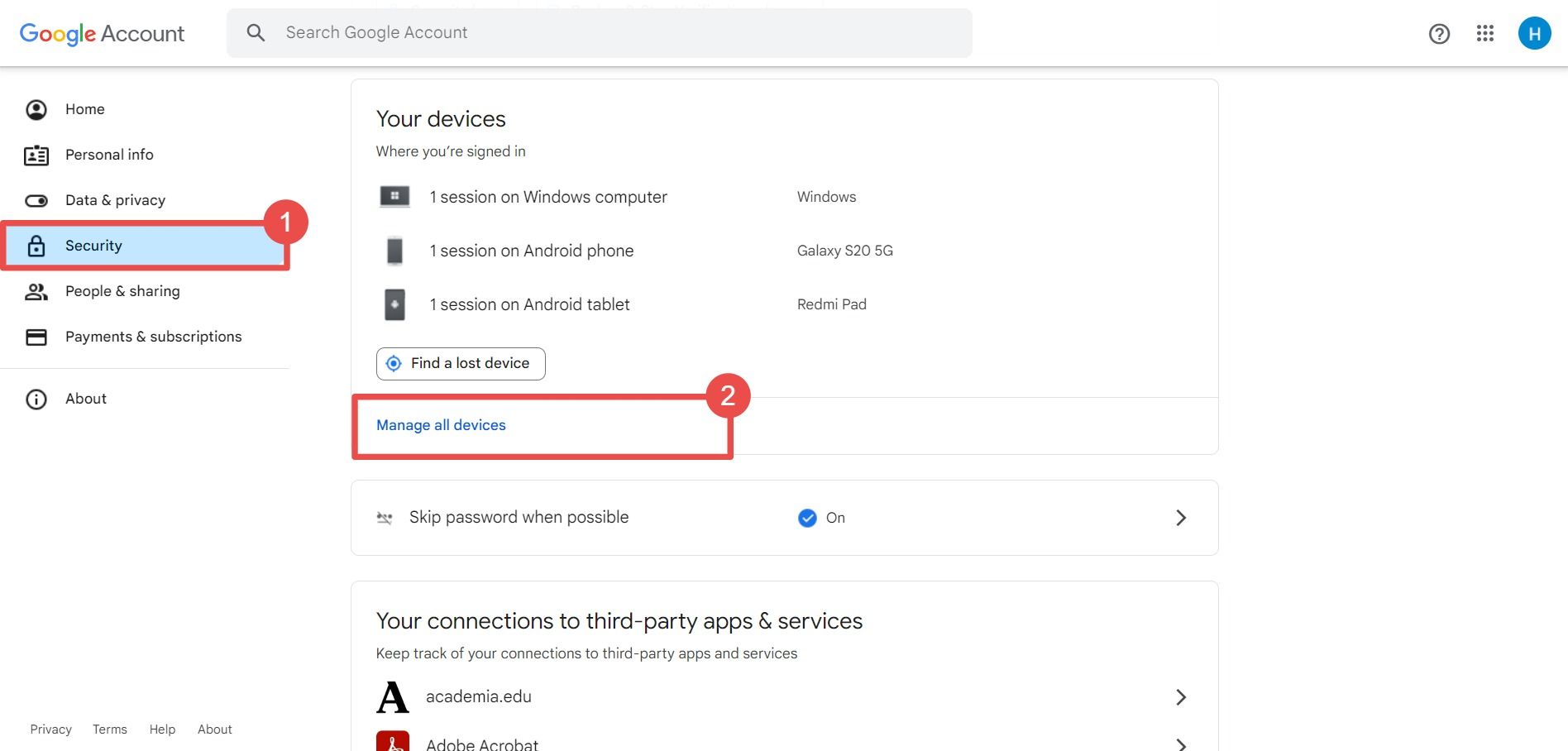Click the People & sharing sidebar icon
The height and width of the screenshot is (751, 1568).
pos(36,291)
